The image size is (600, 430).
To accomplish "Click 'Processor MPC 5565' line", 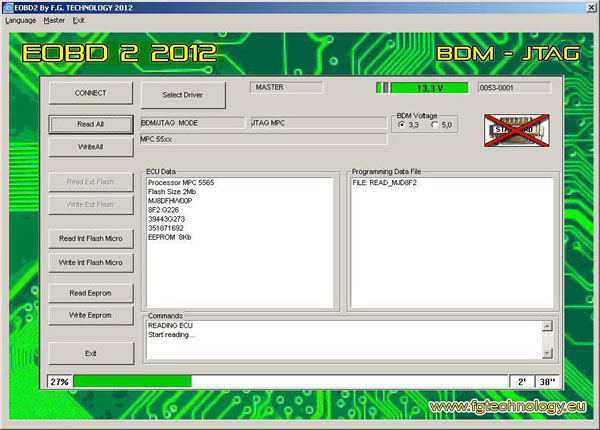I will (181, 182).
